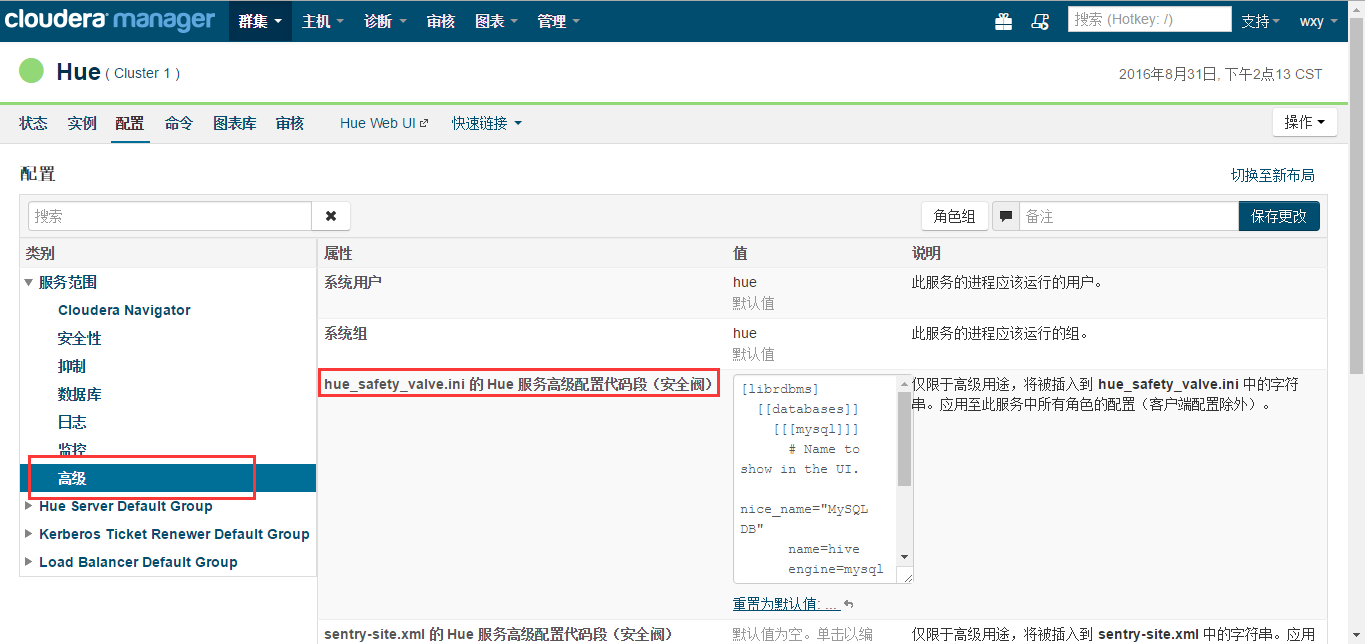This screenshot has width=1365, height=644.
Task: Click the safety valve textarea scrollbar thumb
Action: coord(904,438)
